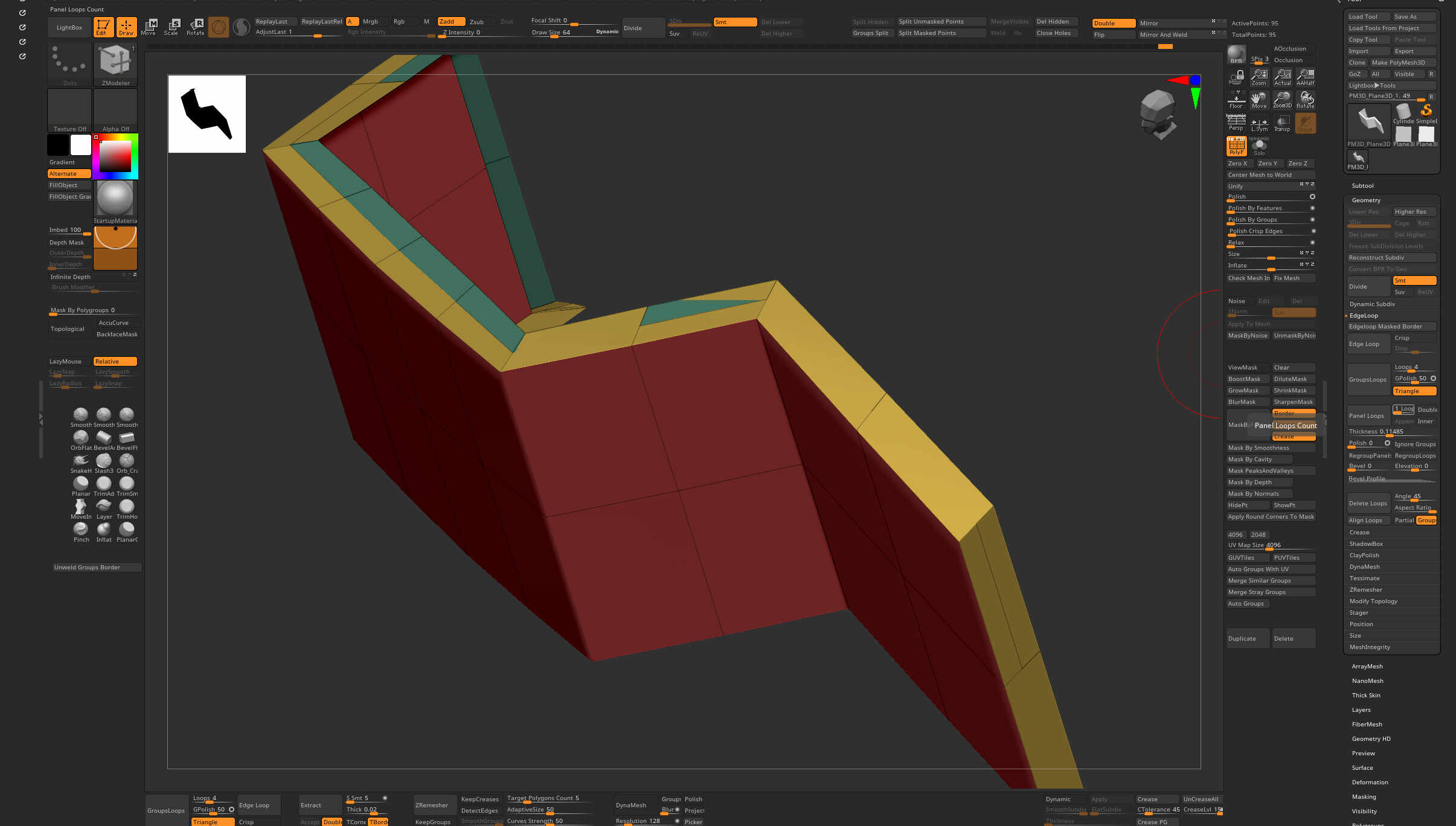Open the Subtool menu section
Viewport: 1456px width, 826px height.
pos(1362,186)
